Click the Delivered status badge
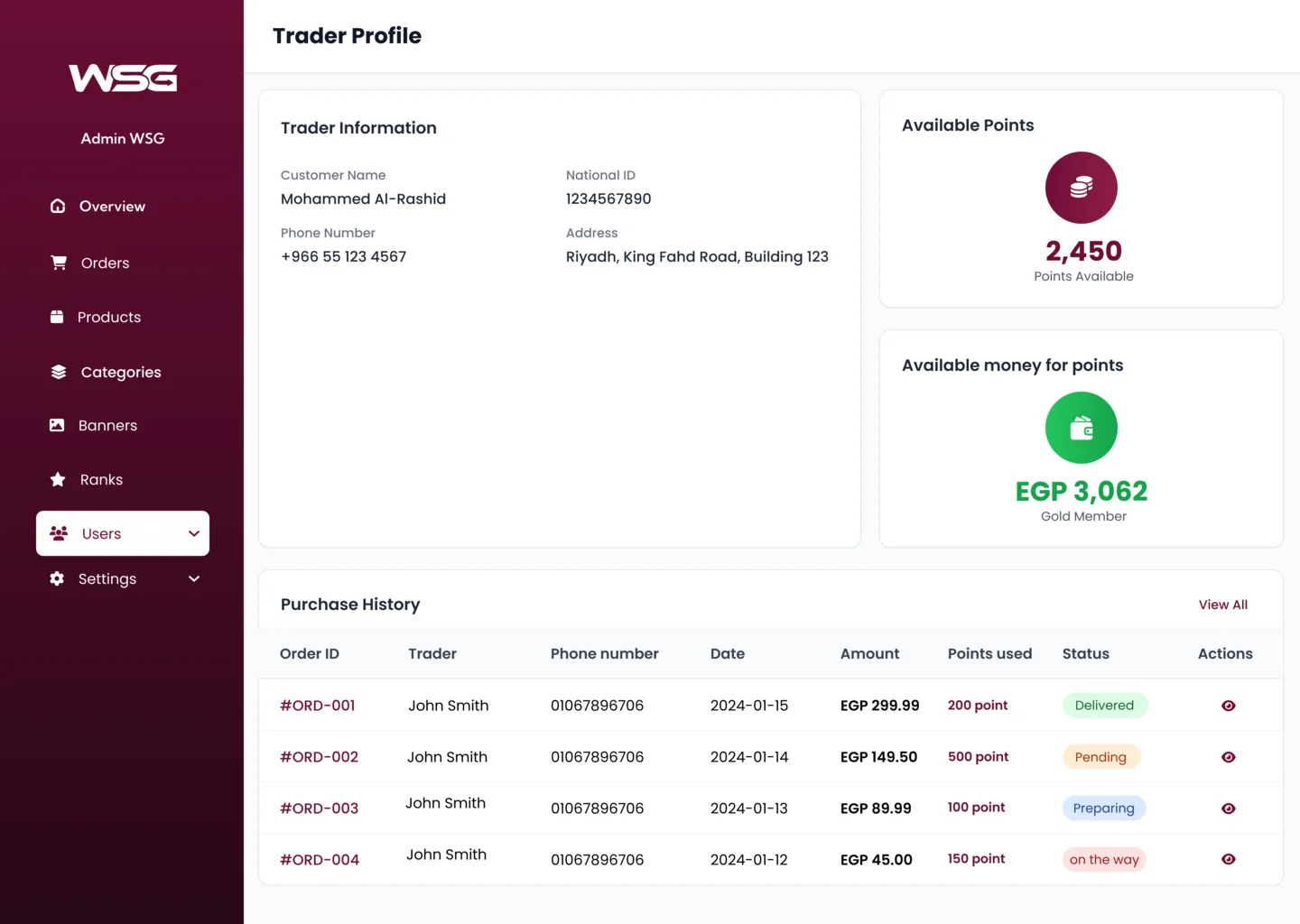The height and width of the screenshot is (924, 1300). [1104, 706]
